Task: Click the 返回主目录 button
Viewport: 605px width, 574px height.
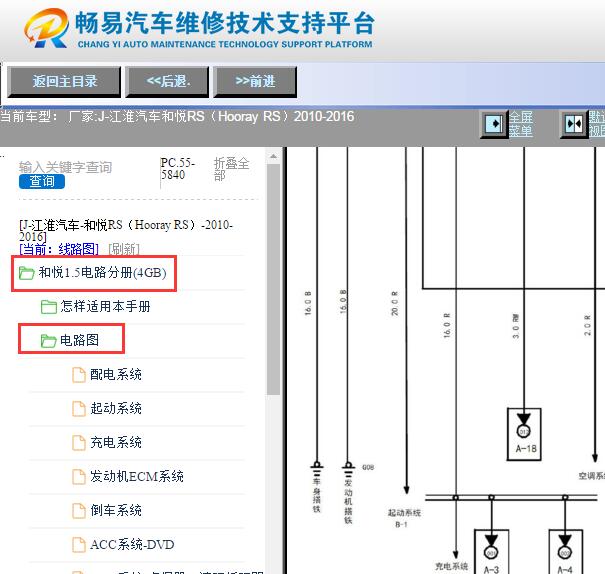Action: [64, 81]
